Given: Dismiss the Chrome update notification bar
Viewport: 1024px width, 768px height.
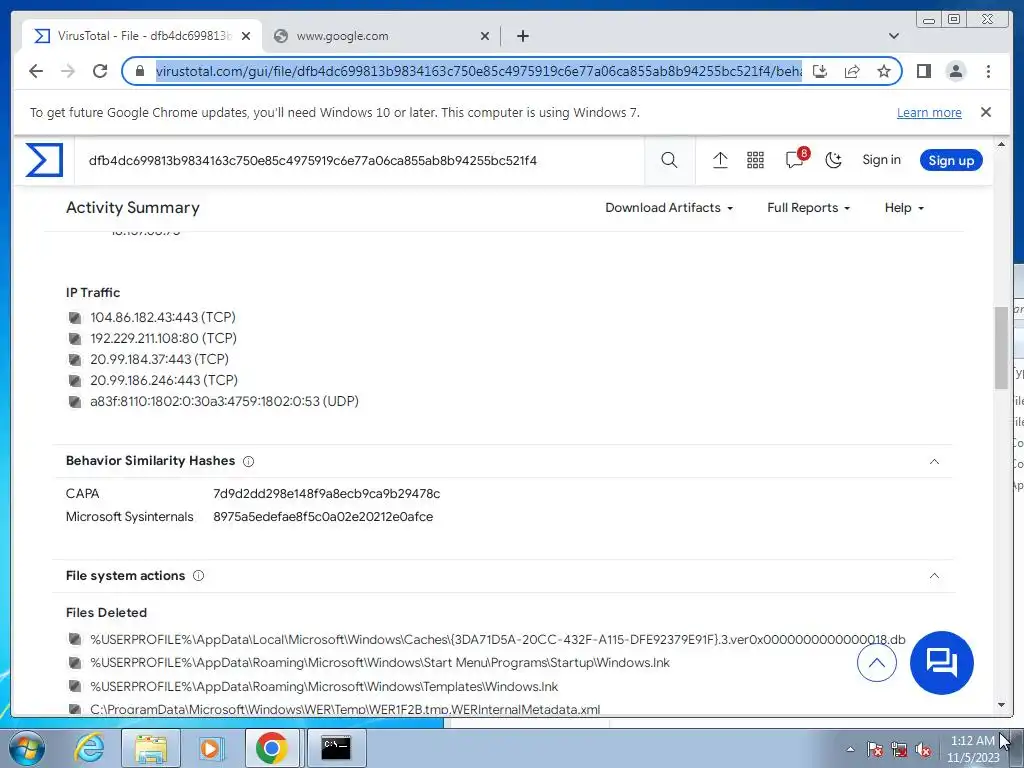Looking at the screenshot, I should pyautogui.click(x=985, y=112).
